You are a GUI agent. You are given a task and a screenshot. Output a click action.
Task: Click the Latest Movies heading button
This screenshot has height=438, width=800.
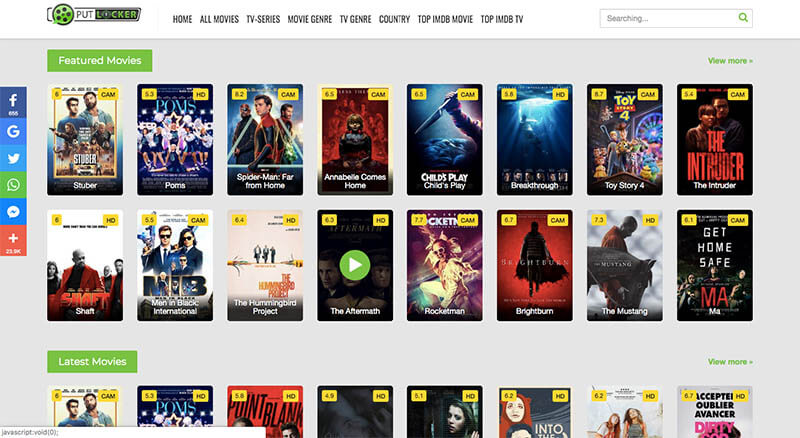(x=92, y=361)
